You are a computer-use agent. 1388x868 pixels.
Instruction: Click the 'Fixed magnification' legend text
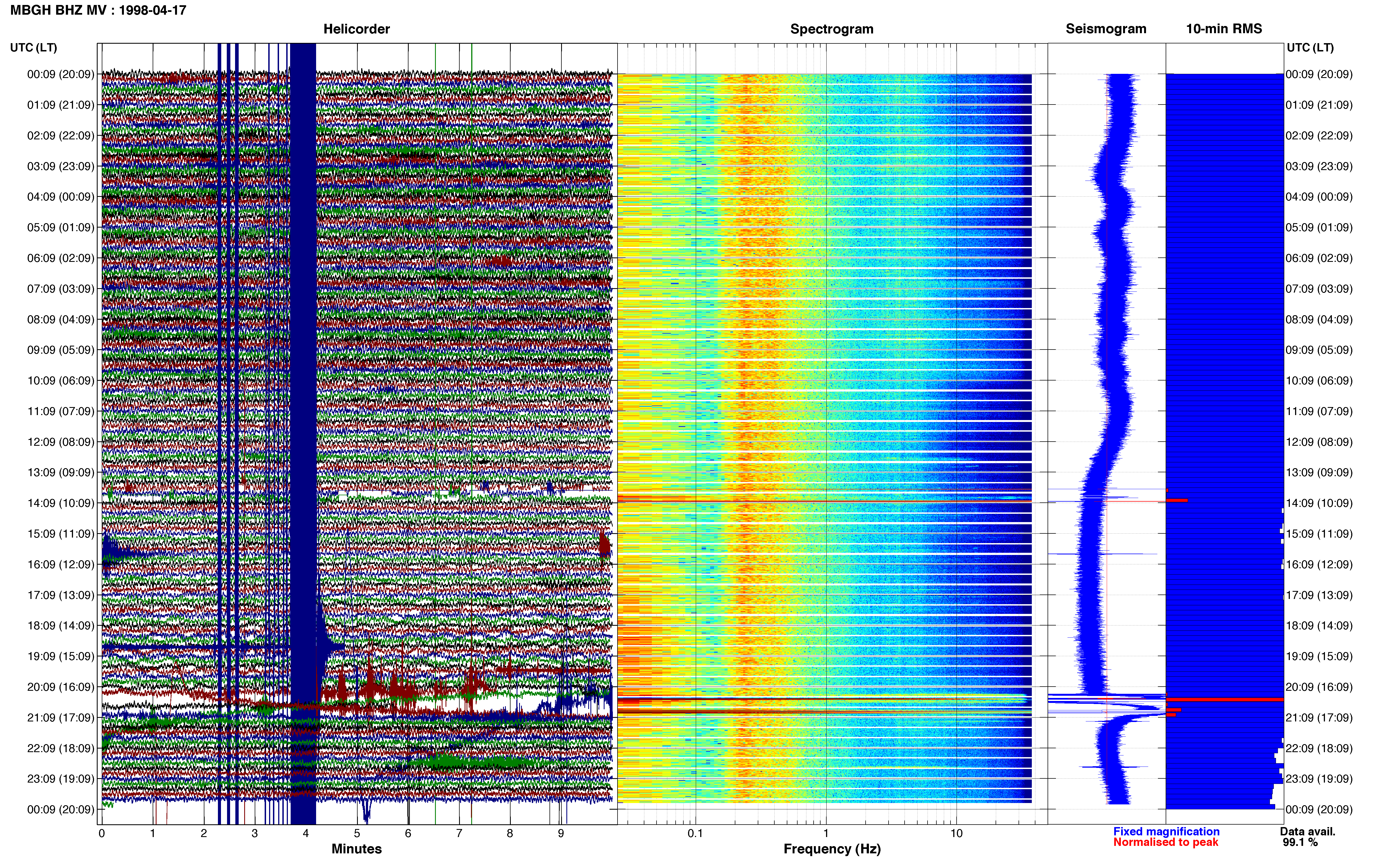click(x=1166, y=832)
